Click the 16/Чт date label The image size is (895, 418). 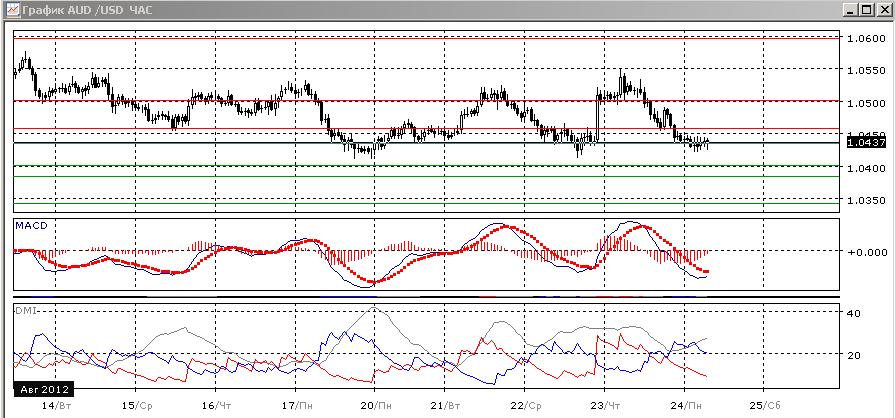point(217,405)
